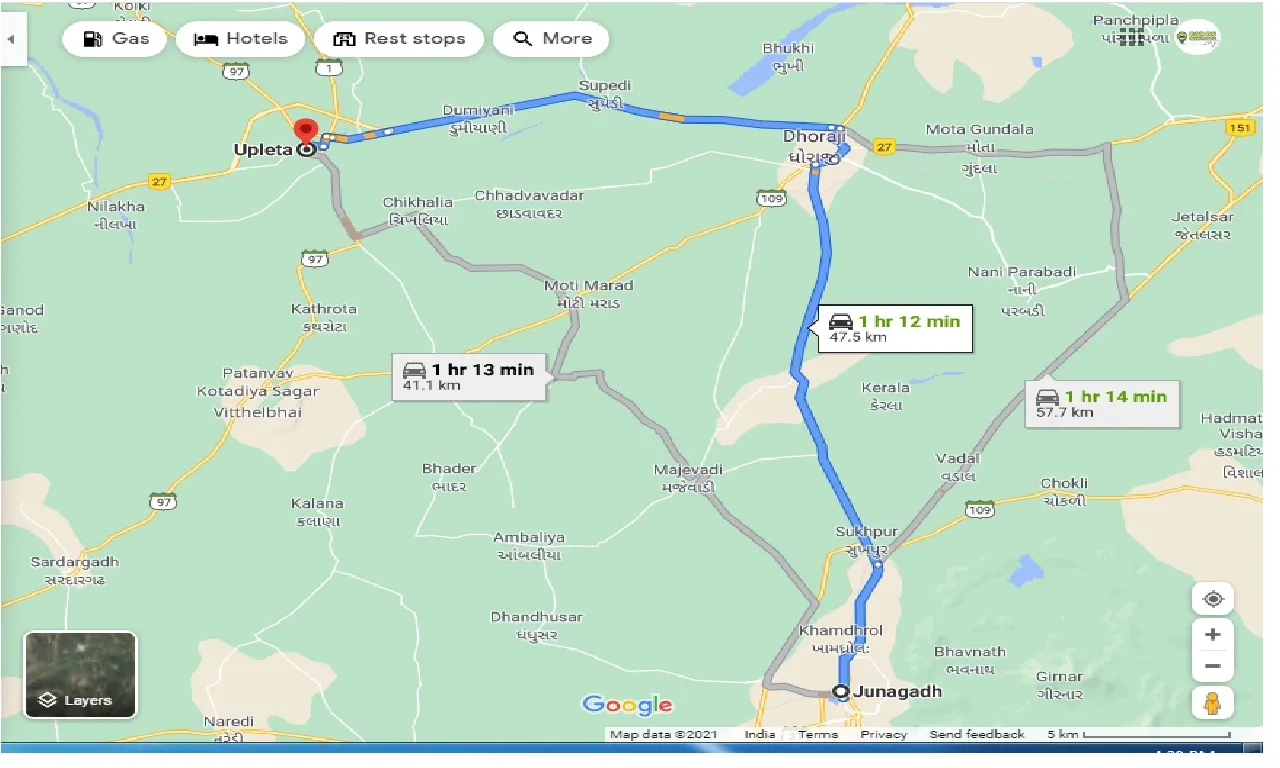Choose the 1 hr 13 min alternate route

click(469, 377)
